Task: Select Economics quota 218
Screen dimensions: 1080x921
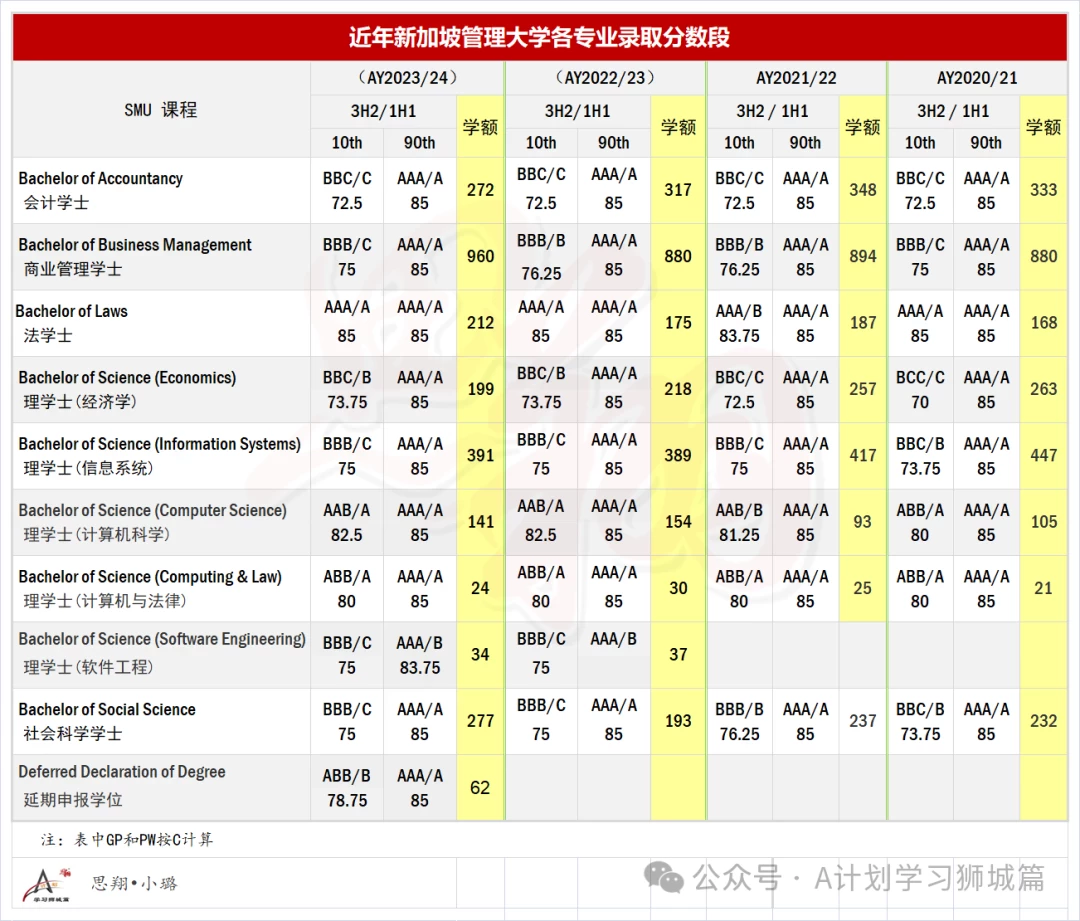Action: click(x=678, y=389)
